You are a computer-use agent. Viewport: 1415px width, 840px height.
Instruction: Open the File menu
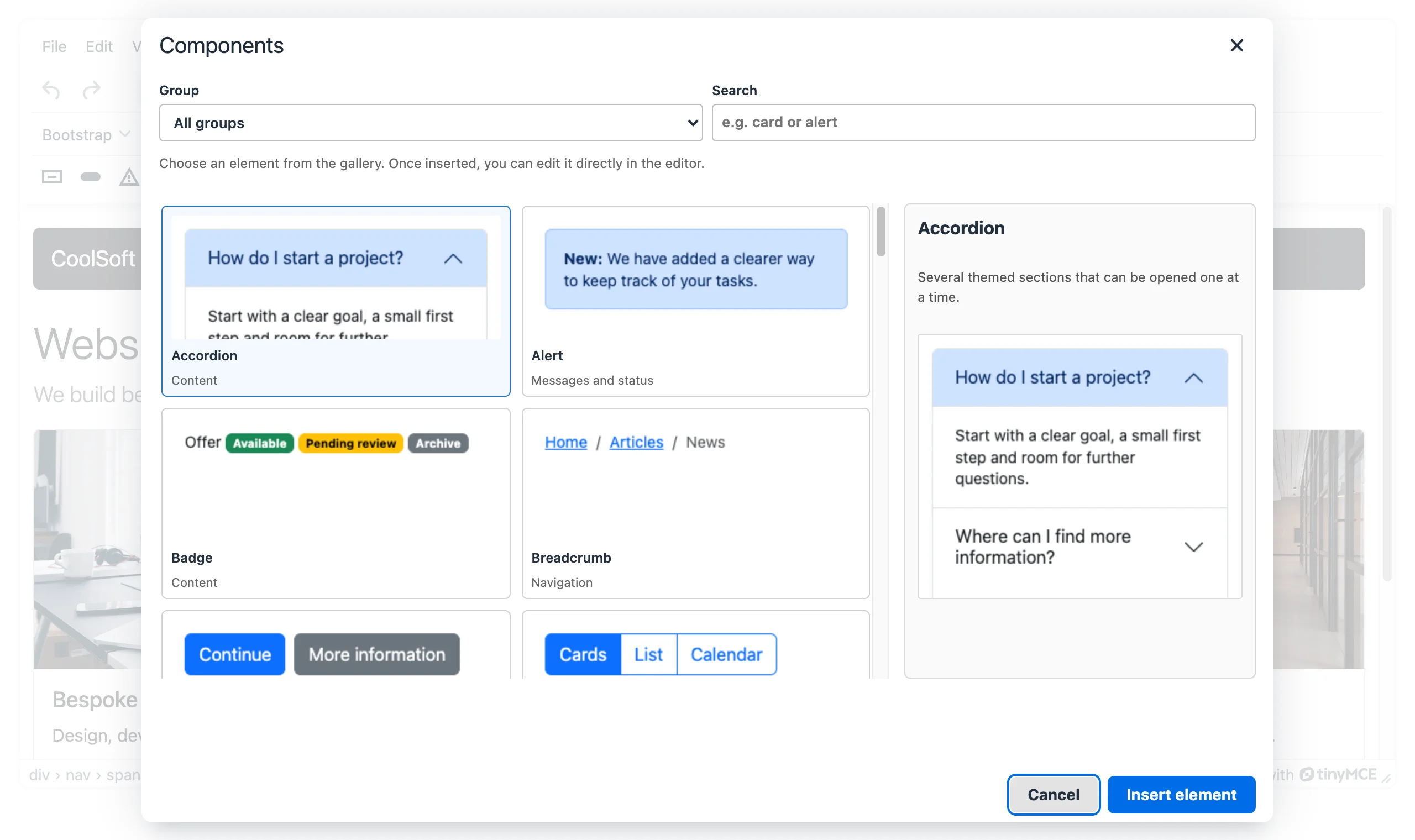[x=54, y=46]
